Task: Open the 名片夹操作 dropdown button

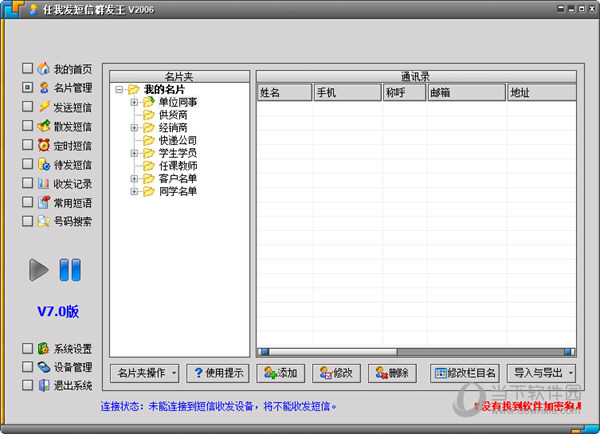Action: [x=145, y=373]
